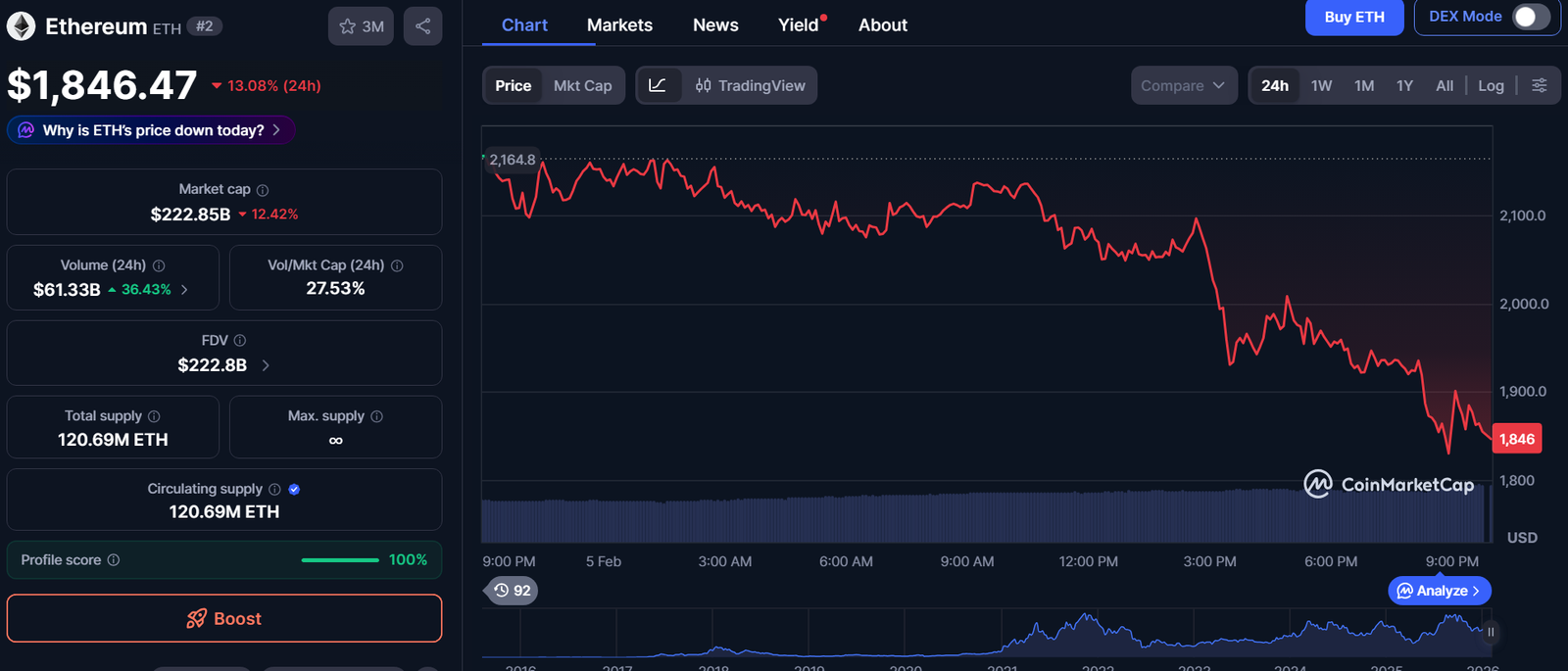Select the 1Y time range
The width and height of the screenshot is (1568, 671).
pyautogui.click(x=1404, y=85)
